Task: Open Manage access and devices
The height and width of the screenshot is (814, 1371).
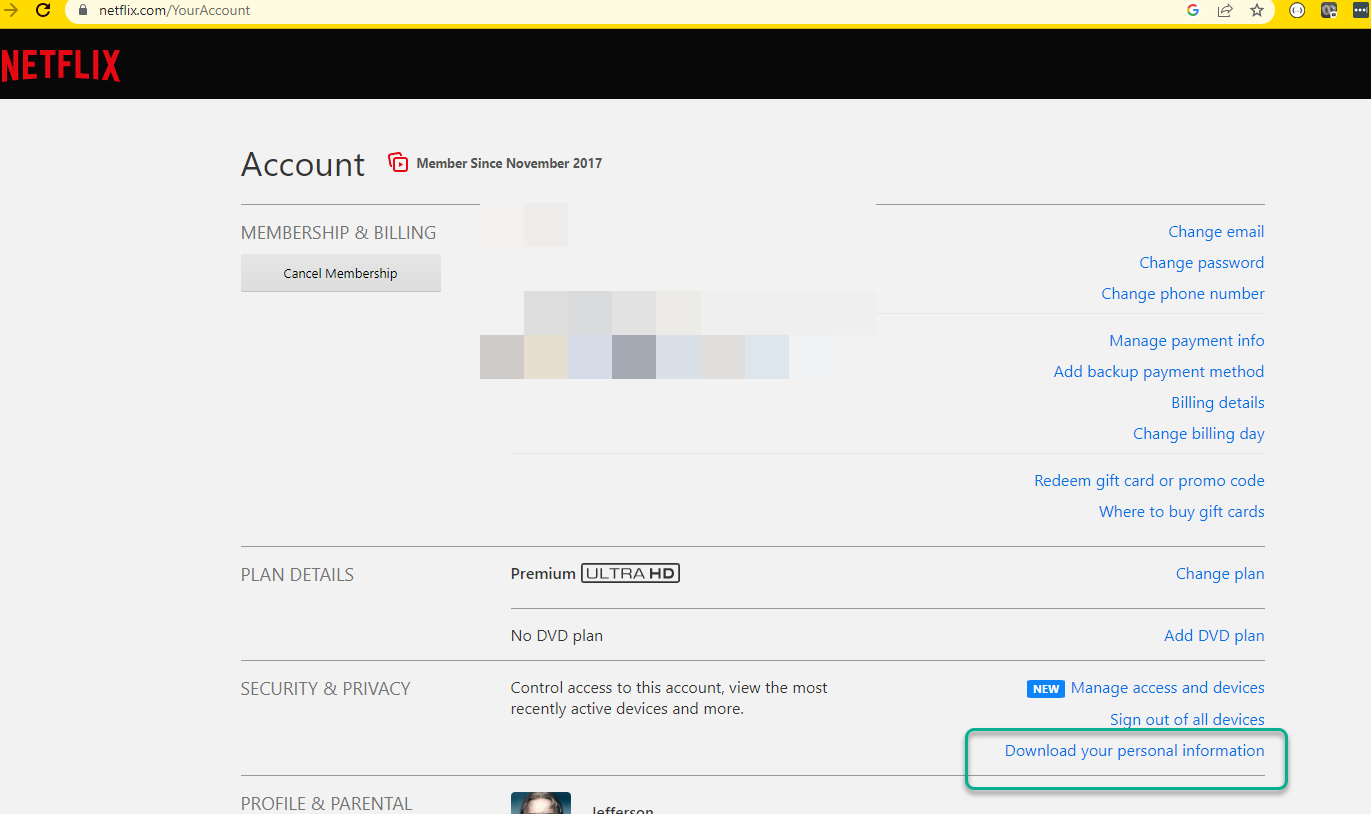Action: [x=1168, y=688]
